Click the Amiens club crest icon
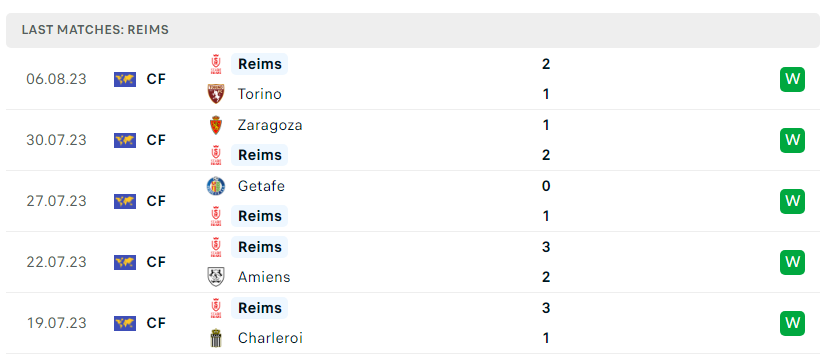The width and height of the screenshot is (826, 363). coord(216,277)
